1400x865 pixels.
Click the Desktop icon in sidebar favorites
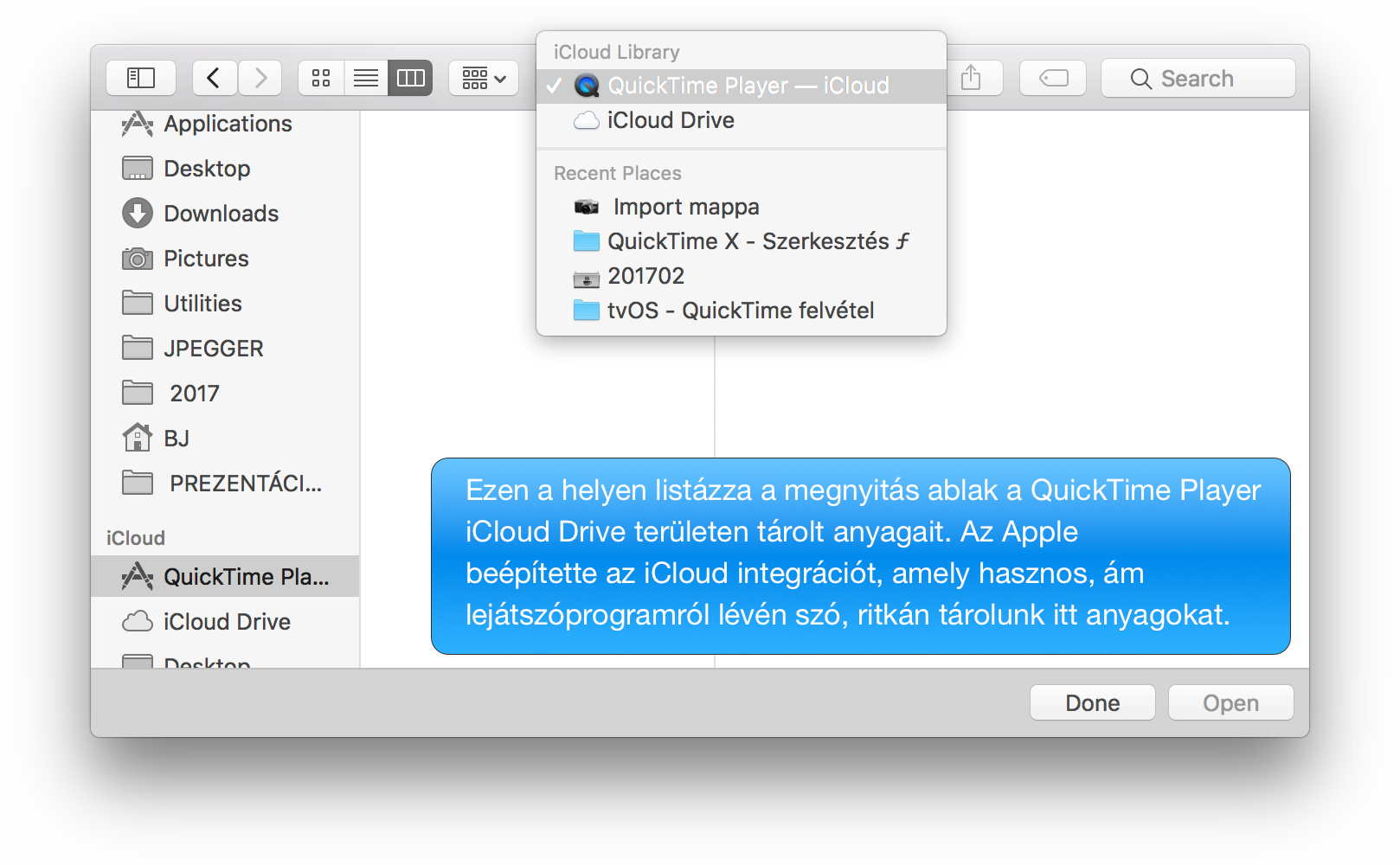tap(138, 168)
